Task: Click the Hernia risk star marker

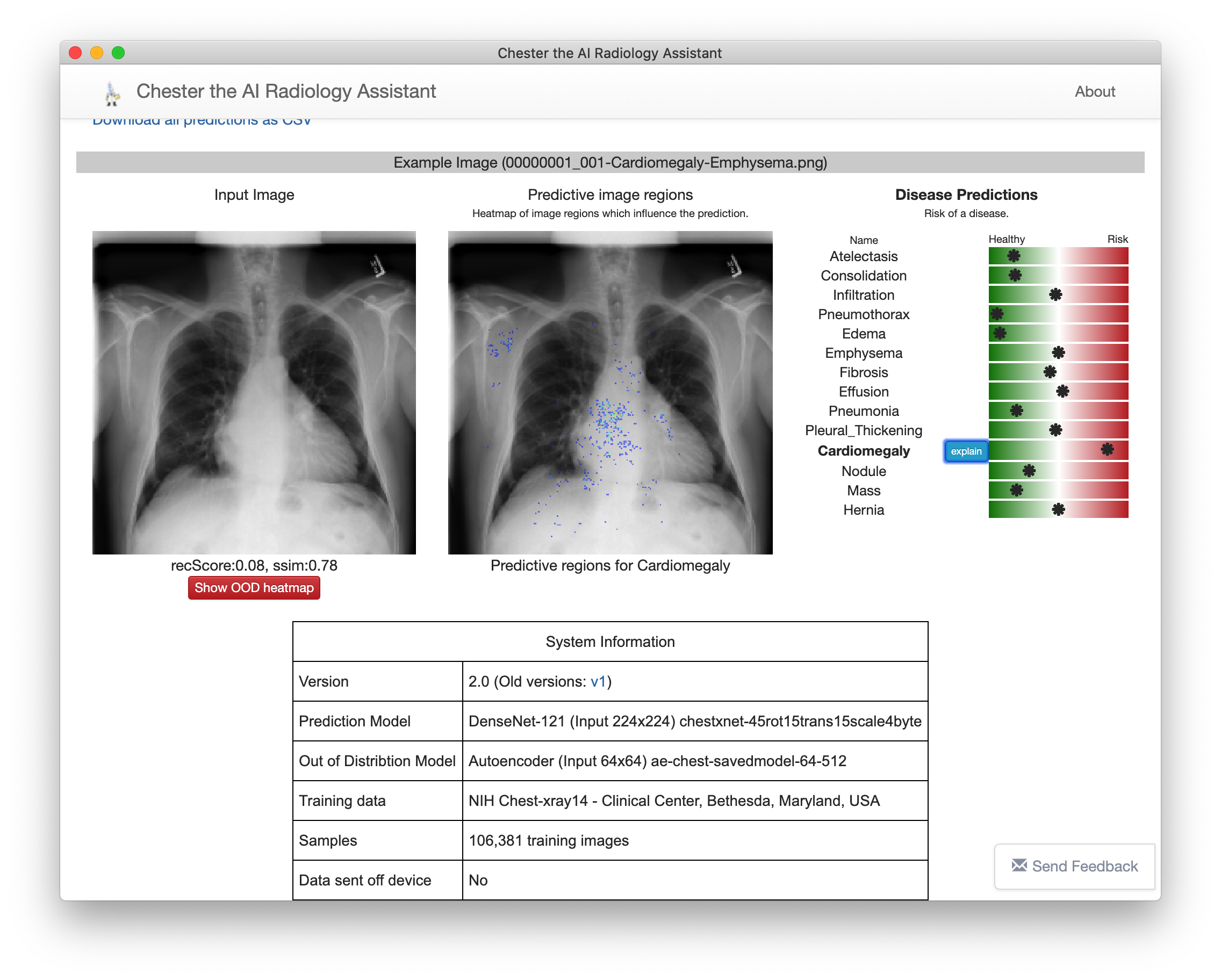Action: (1058, 509)
